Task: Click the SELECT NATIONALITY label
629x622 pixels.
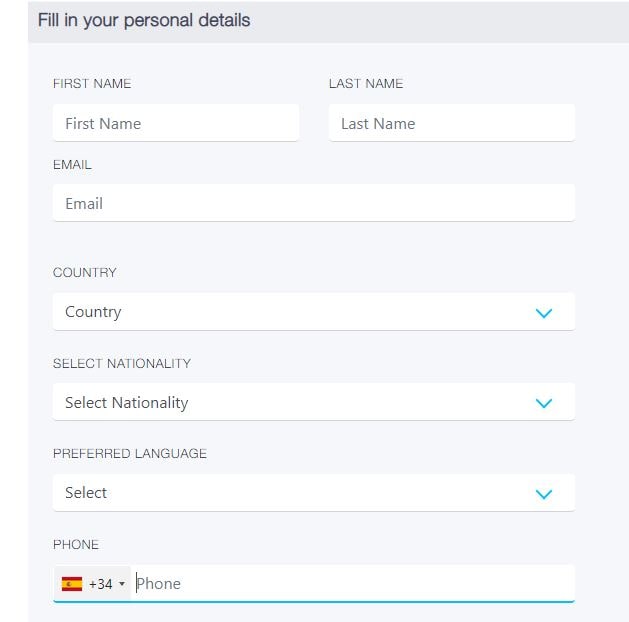Action: 122,363
